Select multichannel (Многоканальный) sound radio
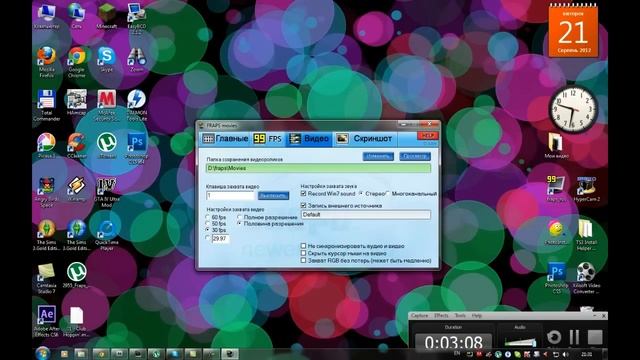Image resolution: width=640 pixels, height=360 pixels. 388,193
